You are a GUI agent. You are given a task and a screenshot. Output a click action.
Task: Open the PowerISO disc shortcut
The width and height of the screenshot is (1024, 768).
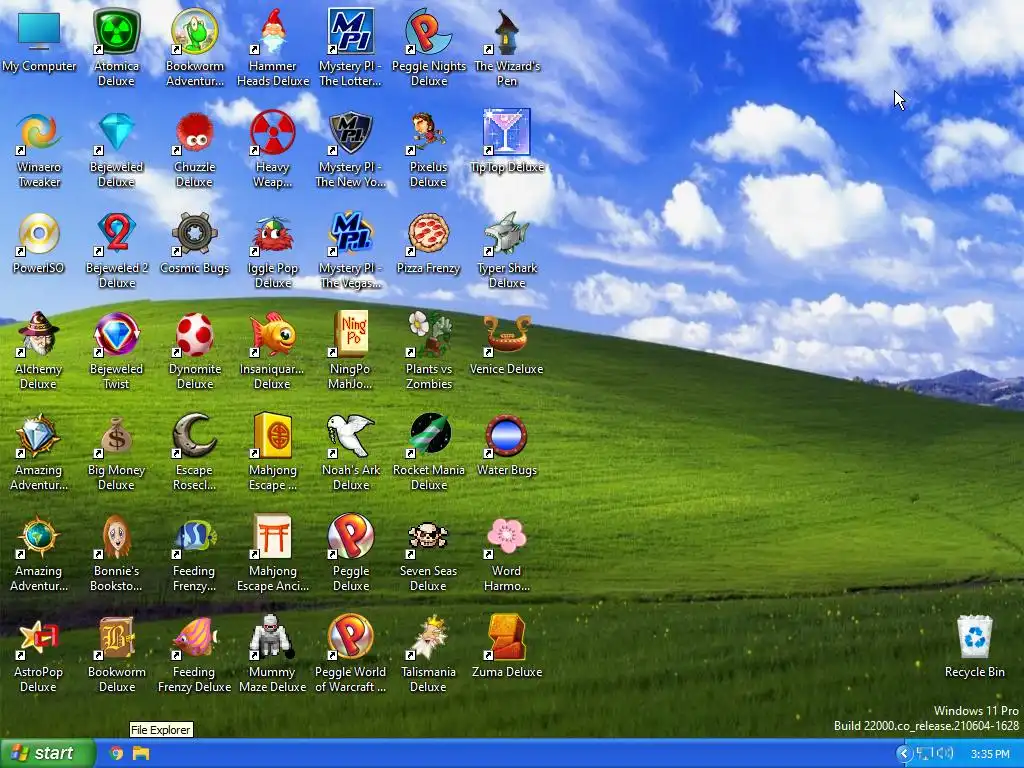coord(39,234)
